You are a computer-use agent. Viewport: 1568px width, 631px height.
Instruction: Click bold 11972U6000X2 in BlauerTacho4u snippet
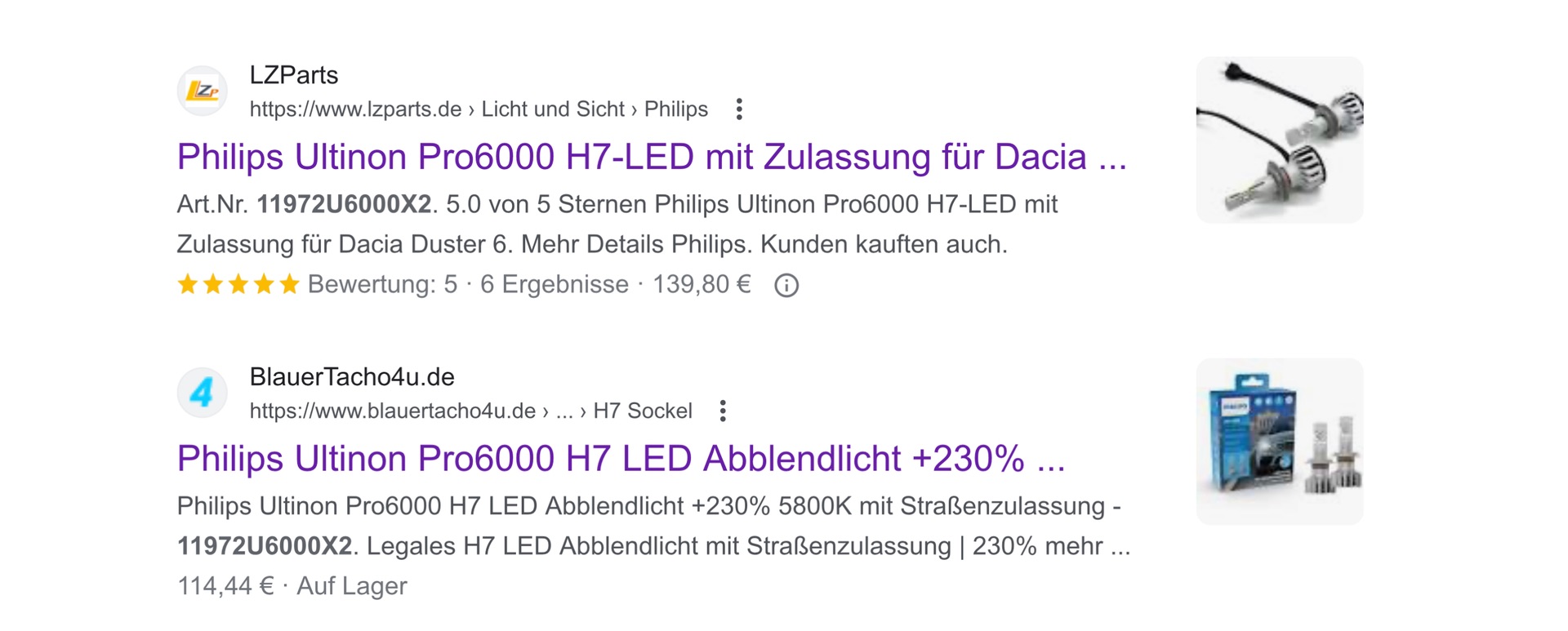[x=264, y=546]
